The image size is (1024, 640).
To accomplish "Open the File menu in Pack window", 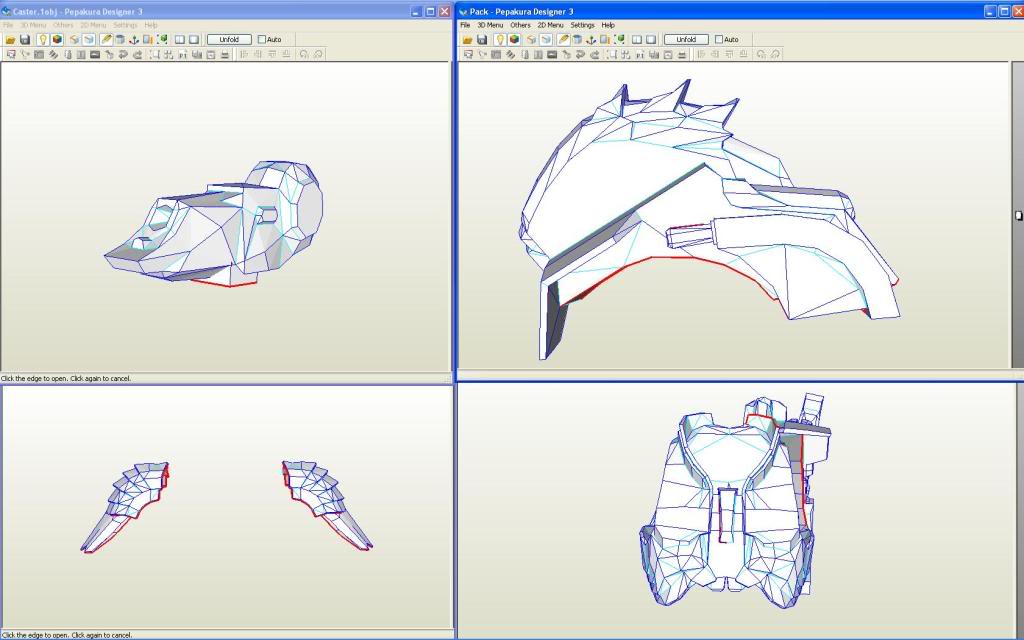I will (x=465, y=25).
